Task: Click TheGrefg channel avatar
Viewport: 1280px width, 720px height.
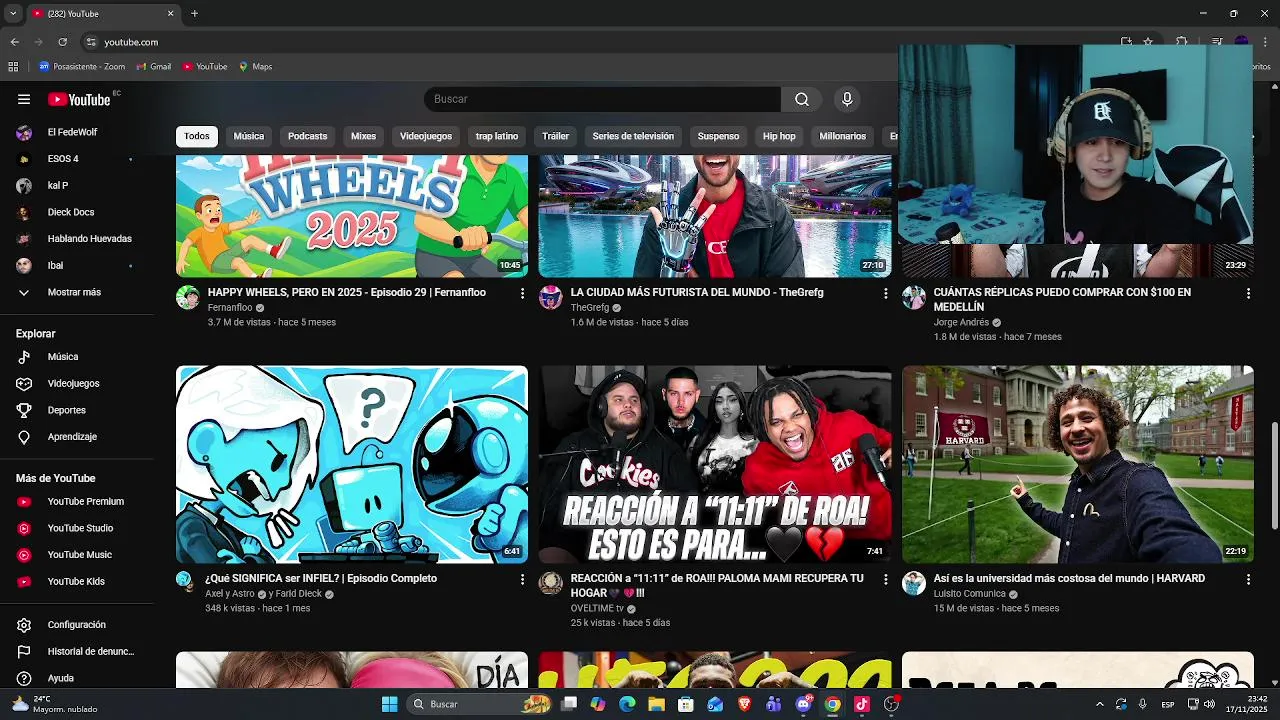Action: 551,297
